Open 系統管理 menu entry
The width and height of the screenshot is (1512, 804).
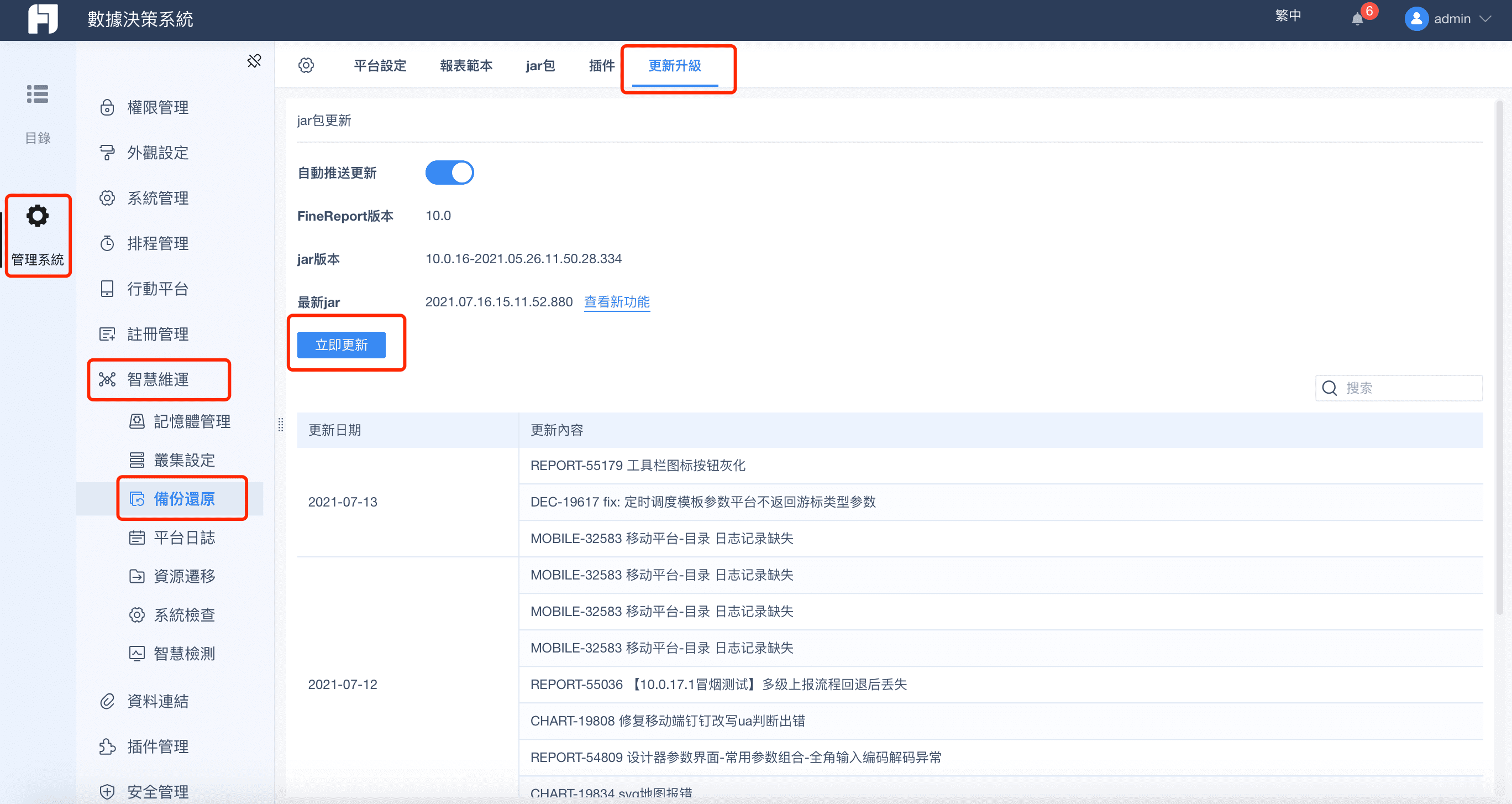coord(158,198)
